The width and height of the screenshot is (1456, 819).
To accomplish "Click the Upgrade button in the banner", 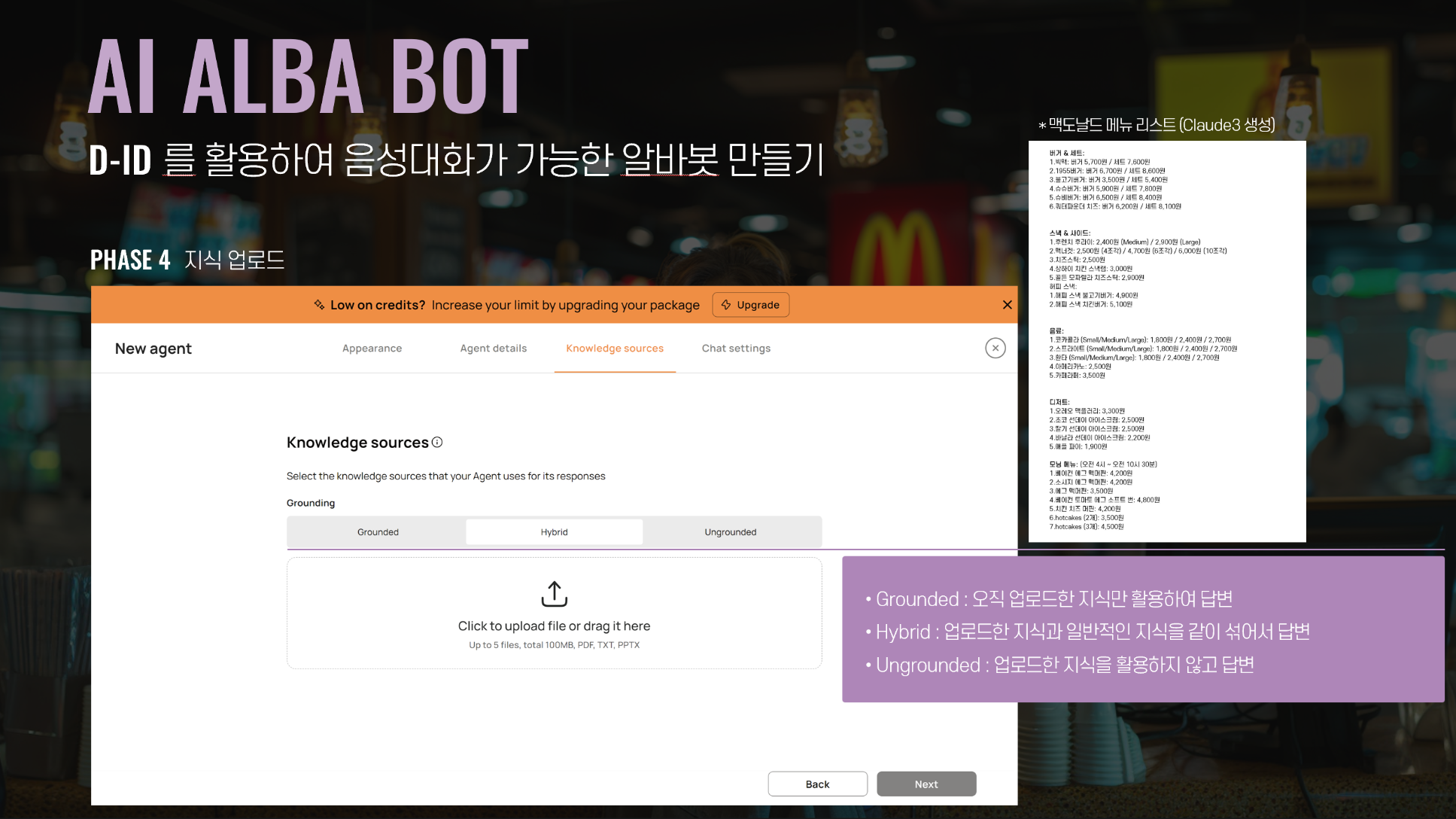I will point(751,305).
